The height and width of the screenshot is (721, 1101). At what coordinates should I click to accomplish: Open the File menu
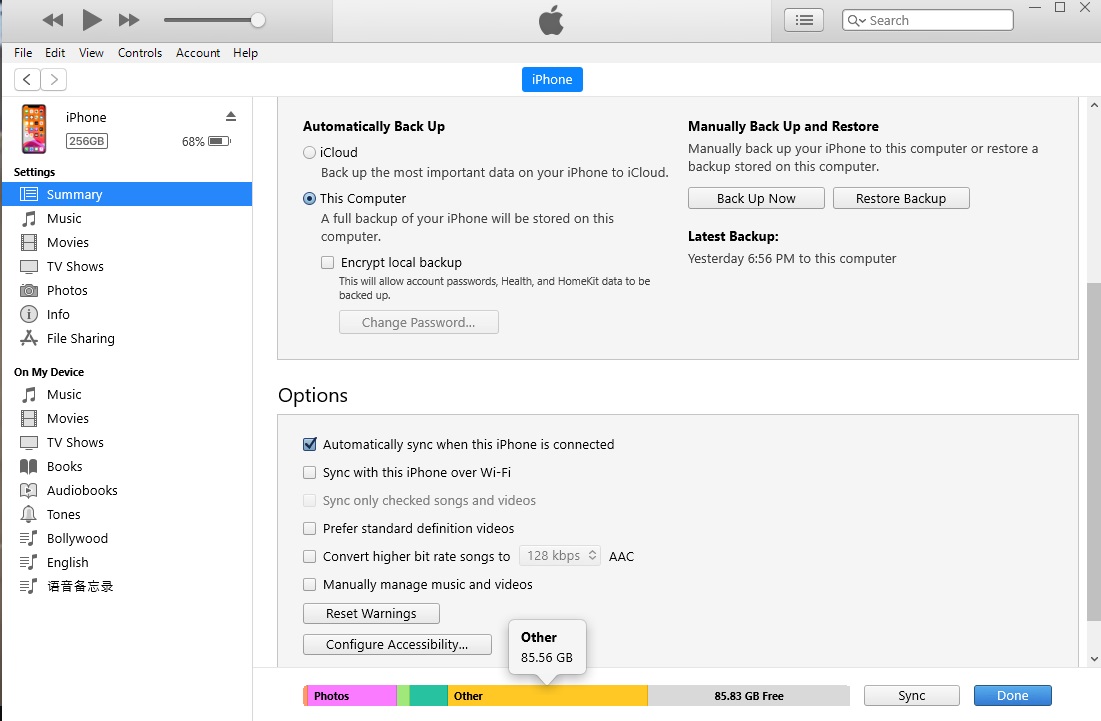pos(23,53)
